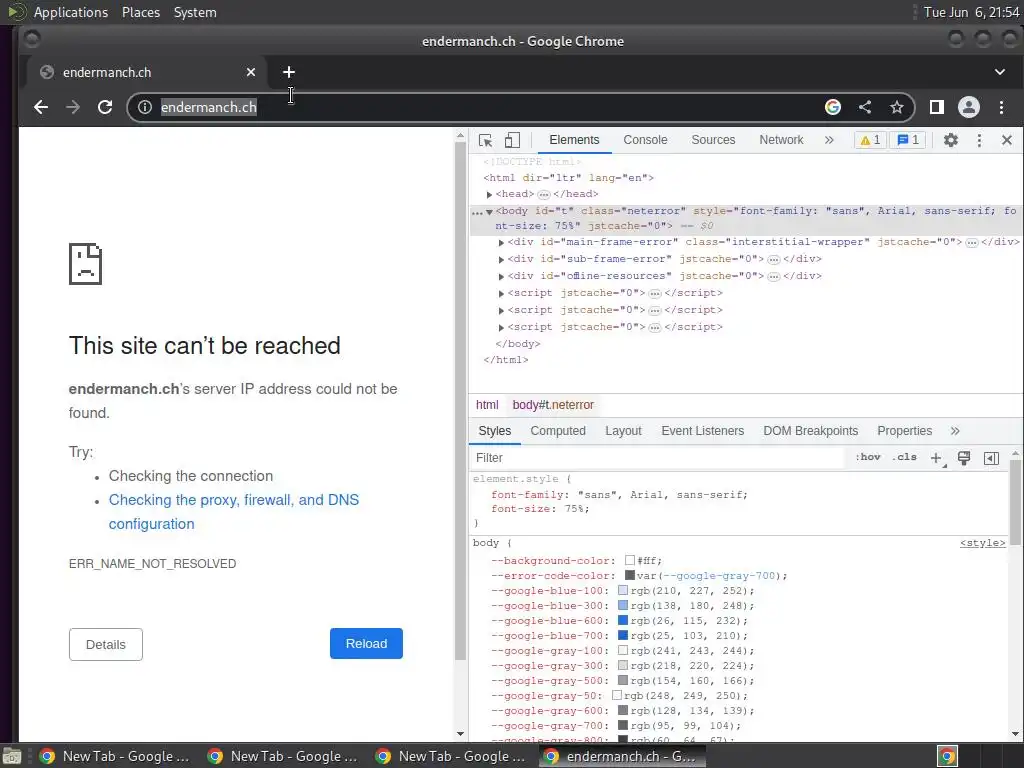
Task: Click the forward navigation arrow
Action: 73,107
